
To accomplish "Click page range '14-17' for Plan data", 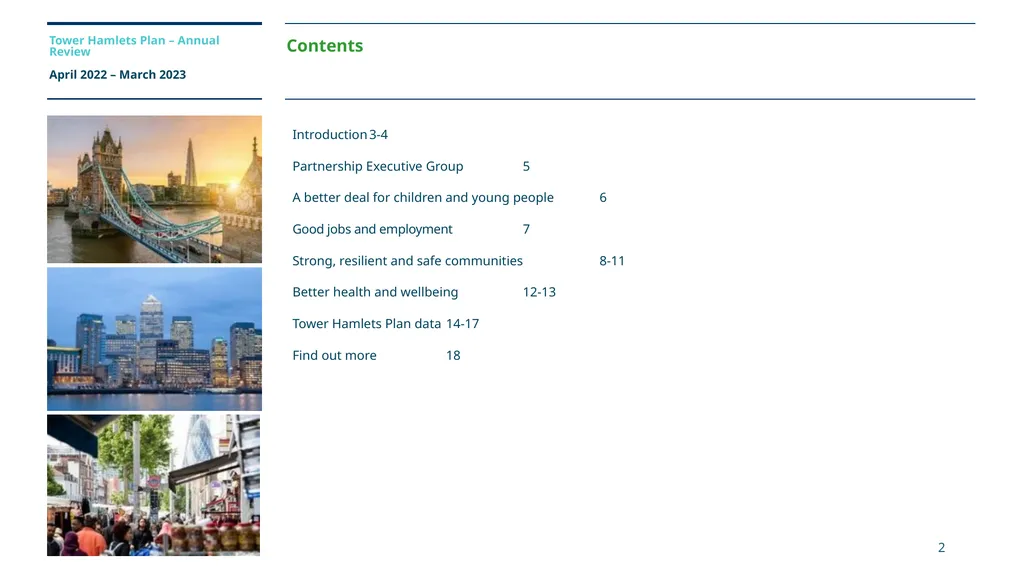I will (462, 323).
